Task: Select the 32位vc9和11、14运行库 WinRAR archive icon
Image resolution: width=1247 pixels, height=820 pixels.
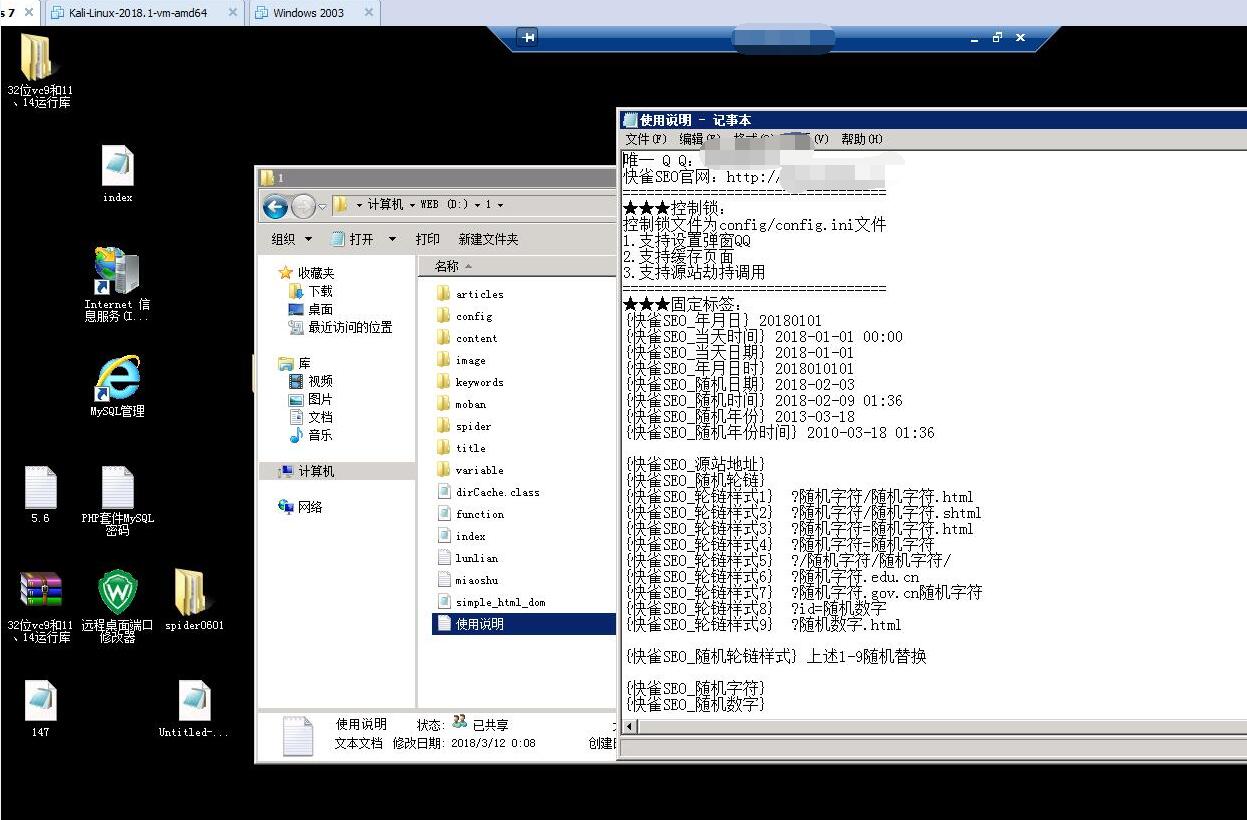Action: coord(40,606)
